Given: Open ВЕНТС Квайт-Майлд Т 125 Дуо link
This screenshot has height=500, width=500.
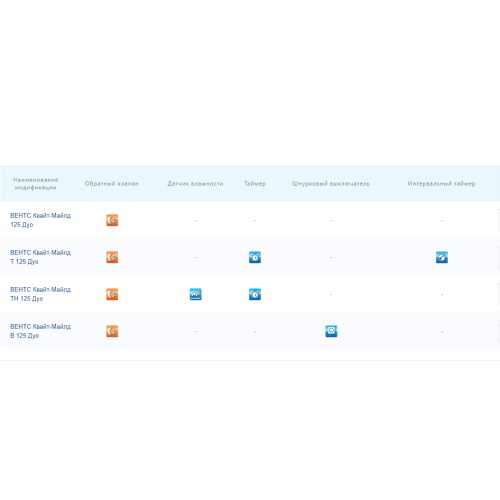Looking at the screenshot, I should coord(40,257).
